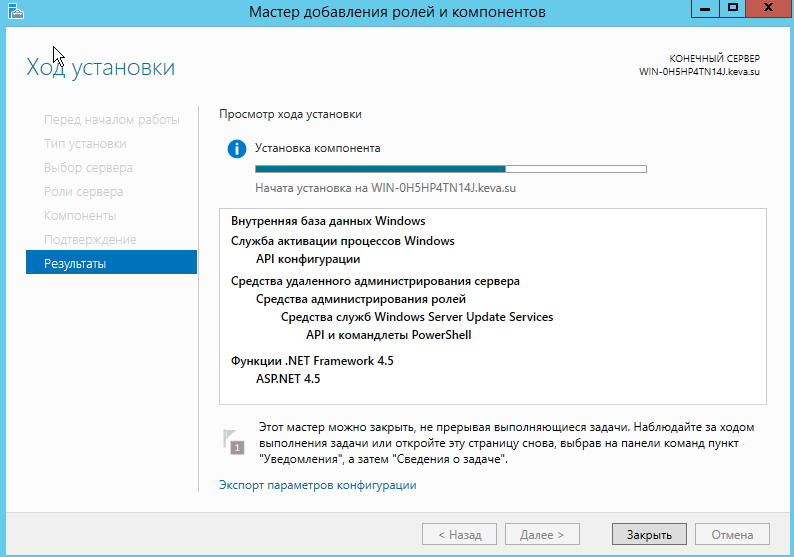The width and height of the screenshot is (794, 557).
Task: Select Подтверждение step in sidebar
Action: tap(90, 240)
